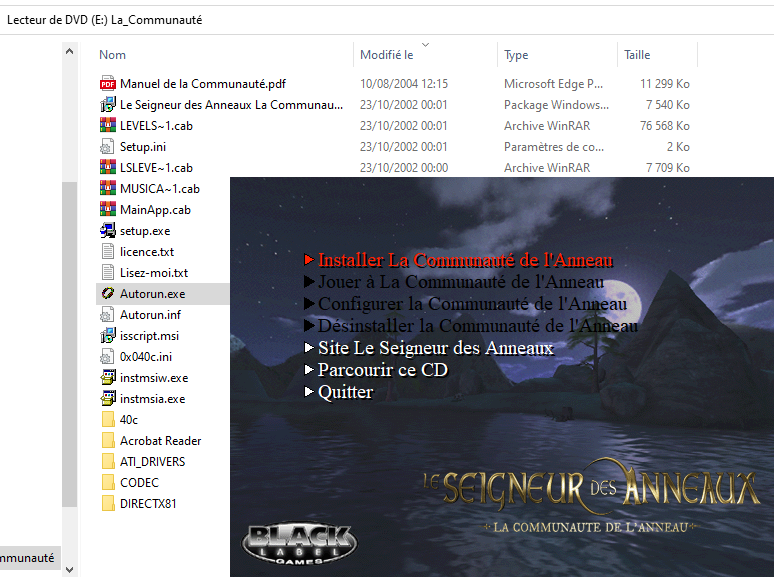Viewport: 774px width, 577px height.
Task: Click the navigation pane scroll-up arrow
Action: pos(70,51)
